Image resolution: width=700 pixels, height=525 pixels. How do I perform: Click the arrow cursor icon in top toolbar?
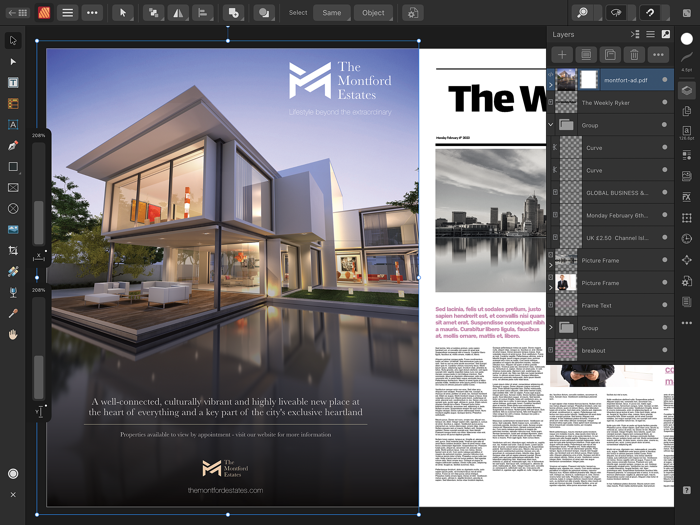(x=123, y=12)
